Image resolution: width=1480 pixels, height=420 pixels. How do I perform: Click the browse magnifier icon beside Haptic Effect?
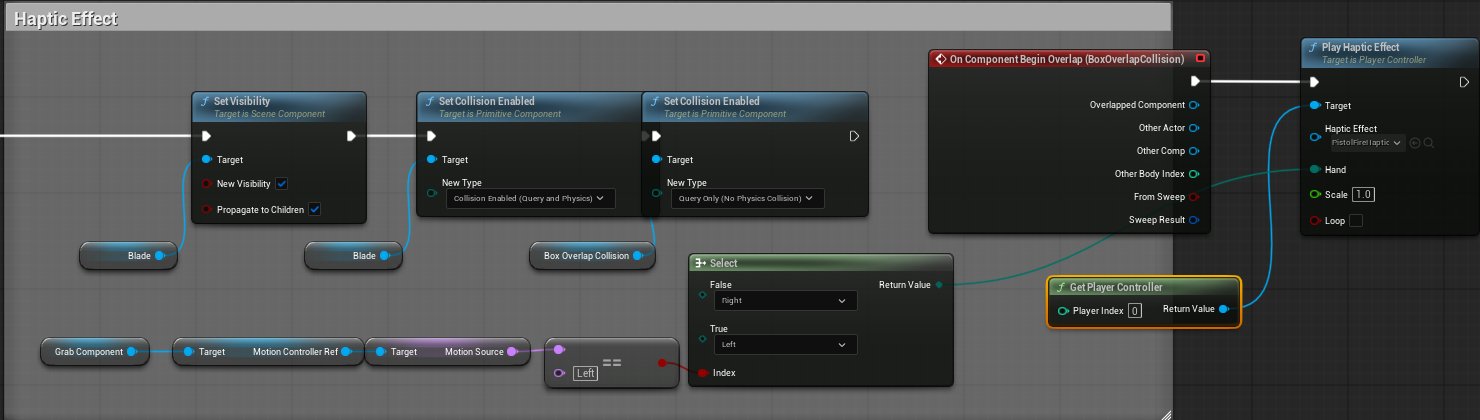coord(1429,143)
